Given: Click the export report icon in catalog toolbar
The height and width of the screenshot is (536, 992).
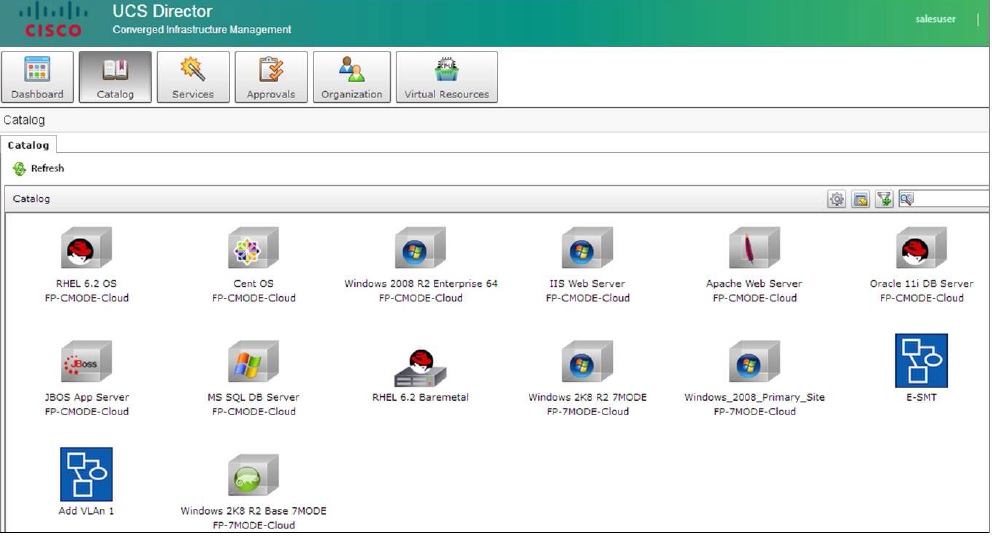Looking at the screenshot, I should 860,199.
